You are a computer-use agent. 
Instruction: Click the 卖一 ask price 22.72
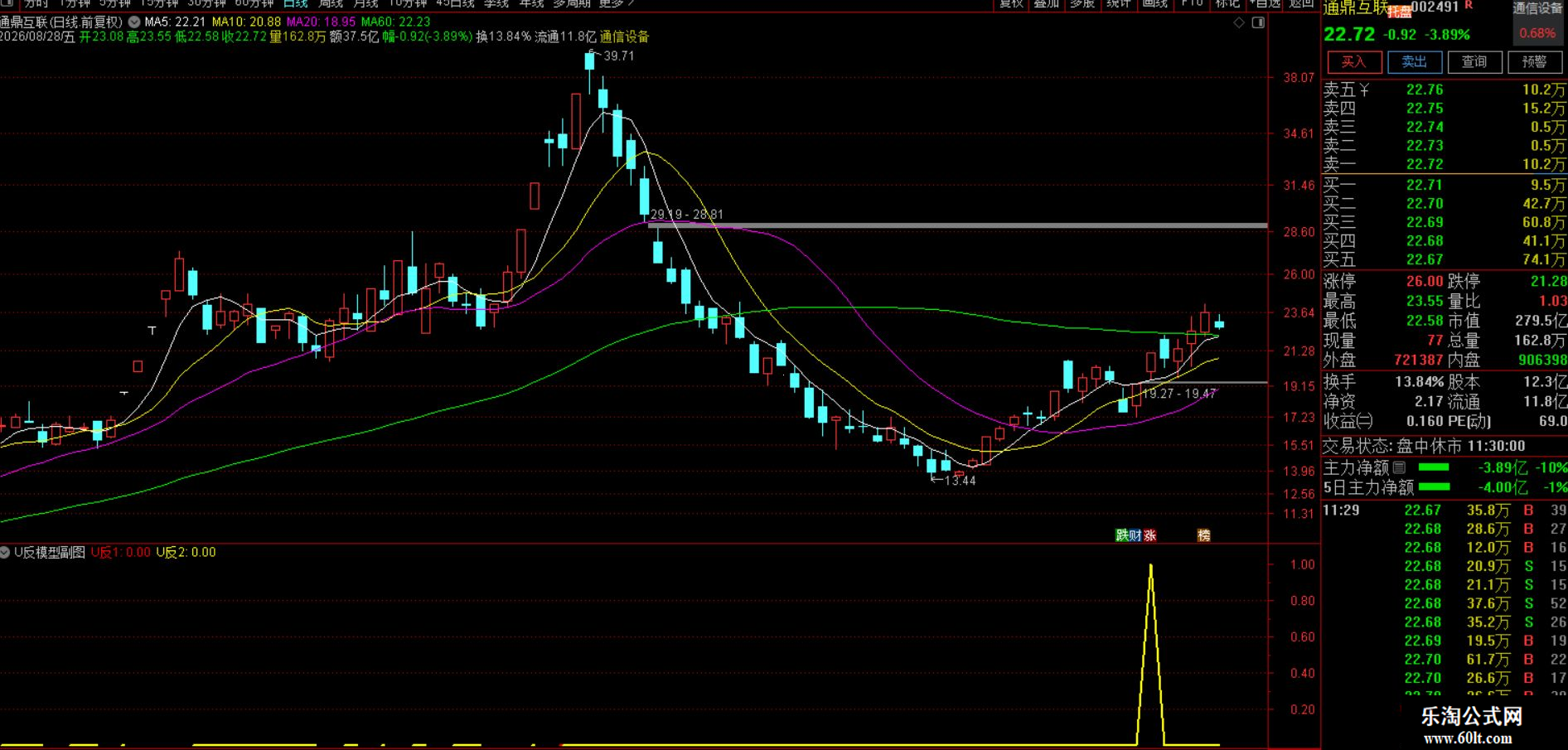[x=1425, y=164]
